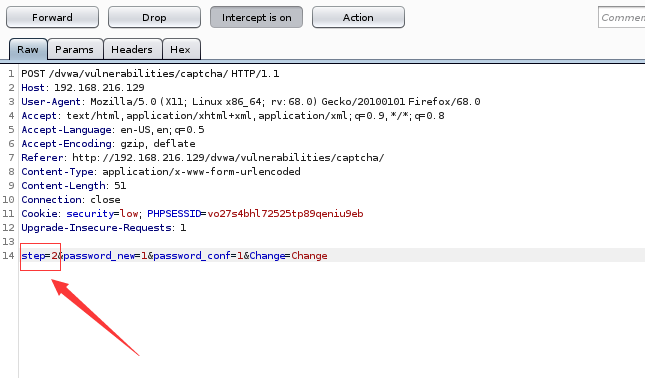Click the Host header line
The height and width of the screenshot is (378, 645).
point(83,88)
